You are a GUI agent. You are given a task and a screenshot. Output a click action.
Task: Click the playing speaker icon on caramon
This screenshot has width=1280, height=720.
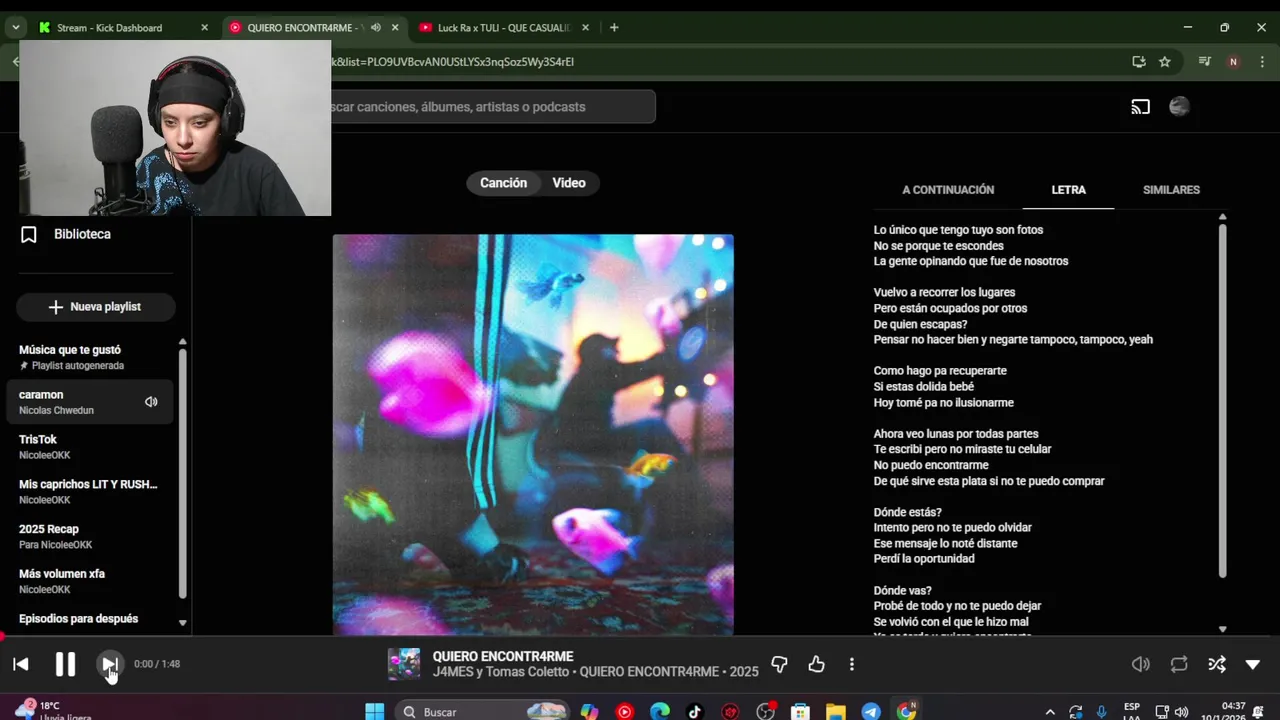(151, 402)
